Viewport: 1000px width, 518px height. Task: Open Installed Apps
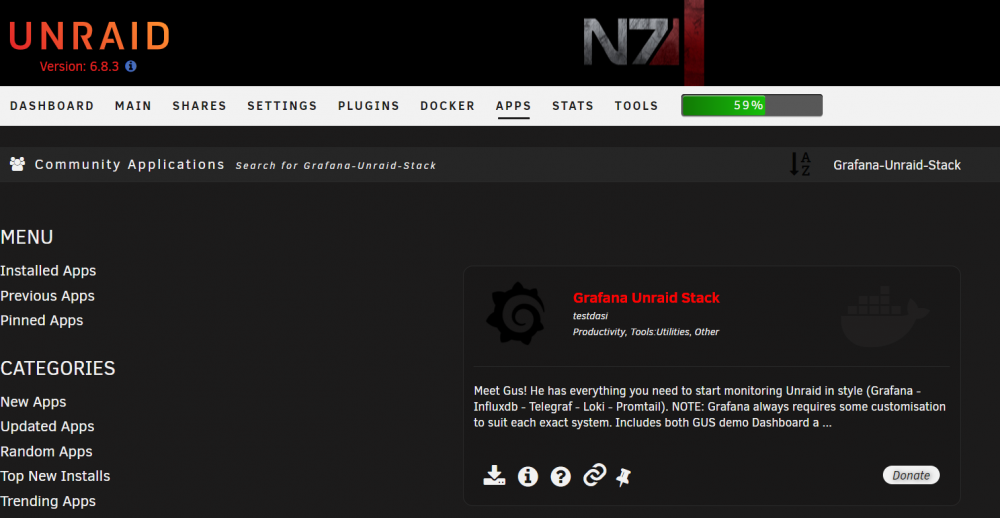tap(48, 270)
